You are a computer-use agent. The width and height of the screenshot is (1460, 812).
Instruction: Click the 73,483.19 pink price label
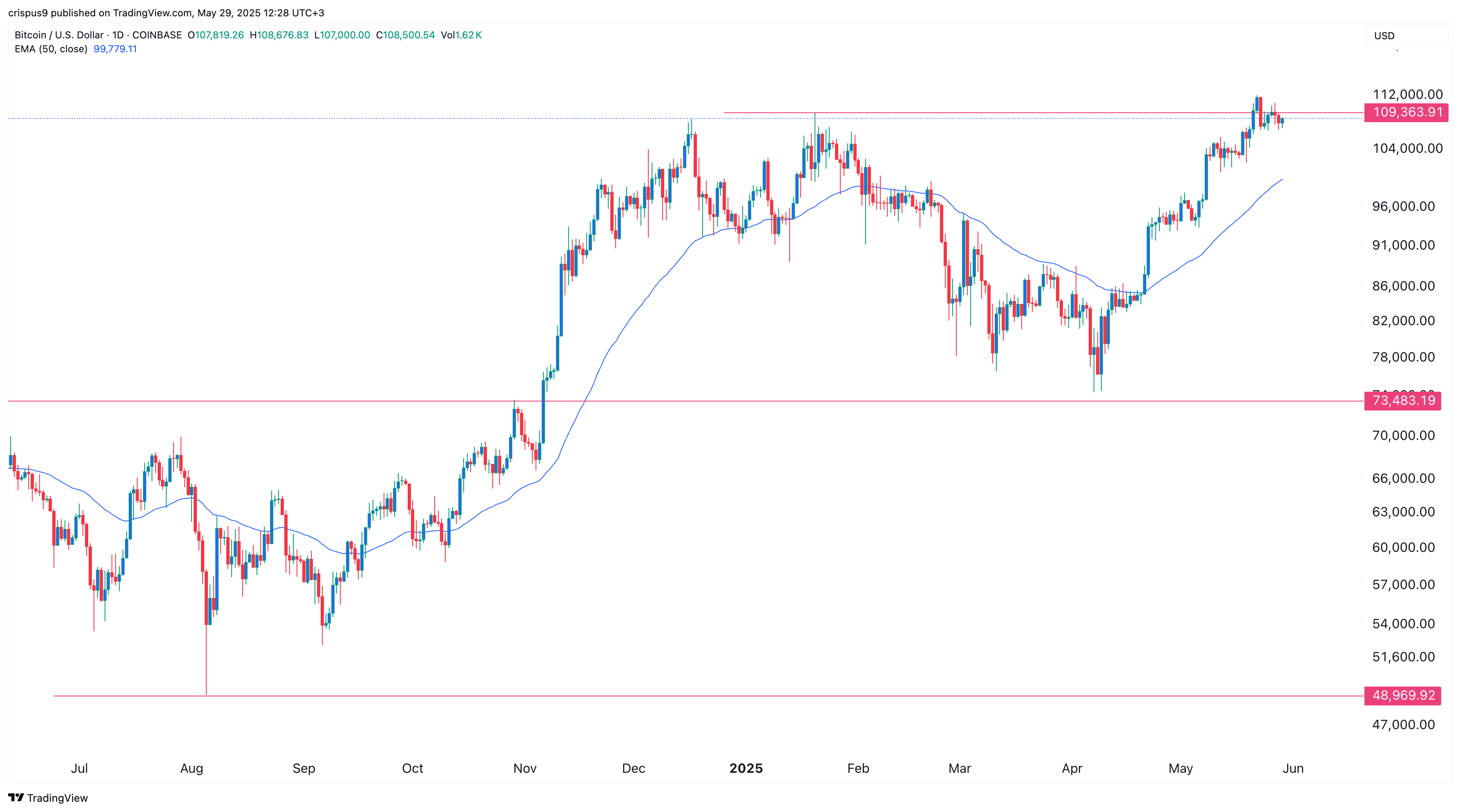coord(1403,401)
